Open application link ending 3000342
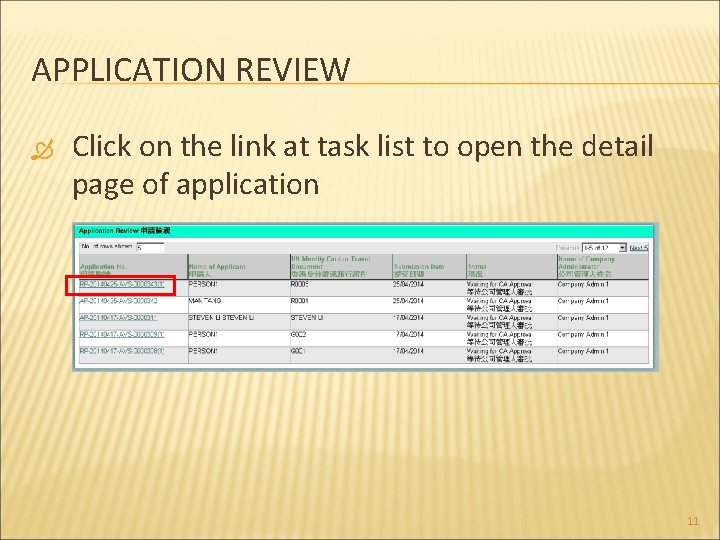720x540 pixels. [118, 301]
